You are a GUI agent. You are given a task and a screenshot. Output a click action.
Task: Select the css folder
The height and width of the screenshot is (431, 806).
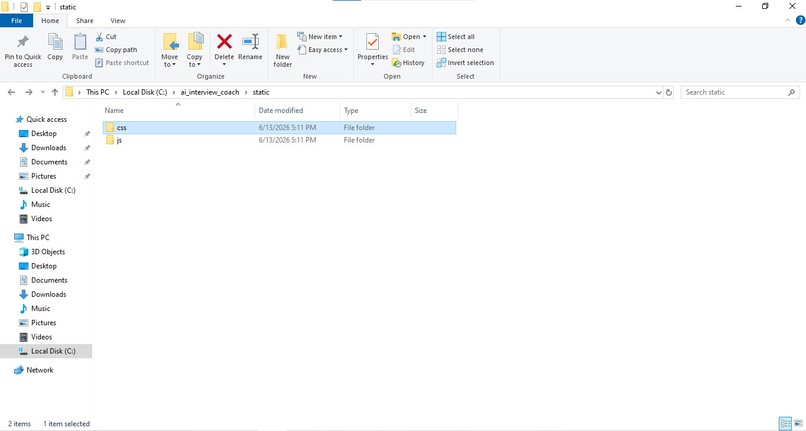tap(279, 128)
